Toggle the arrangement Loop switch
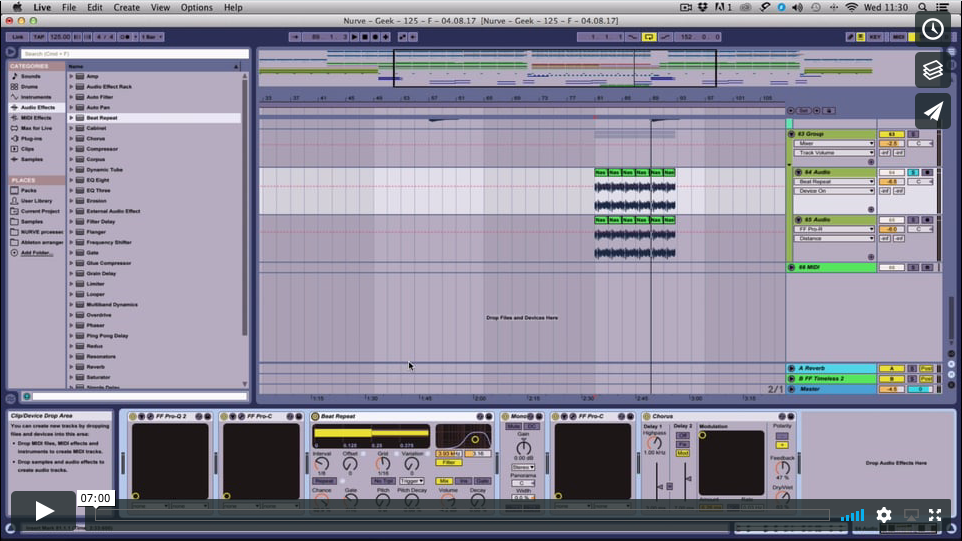 tap(648, 37)
